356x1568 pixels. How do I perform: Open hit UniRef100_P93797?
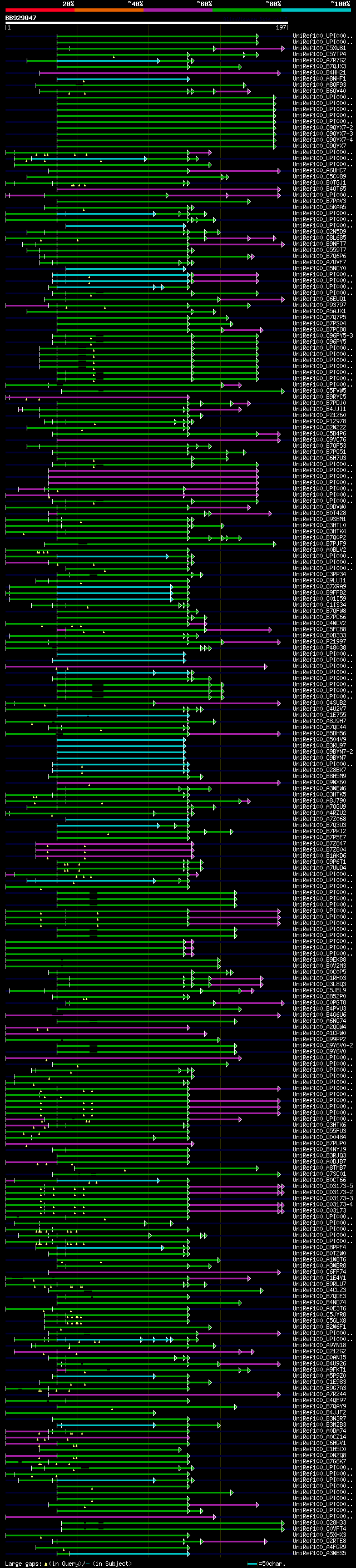tap(319, 305)
